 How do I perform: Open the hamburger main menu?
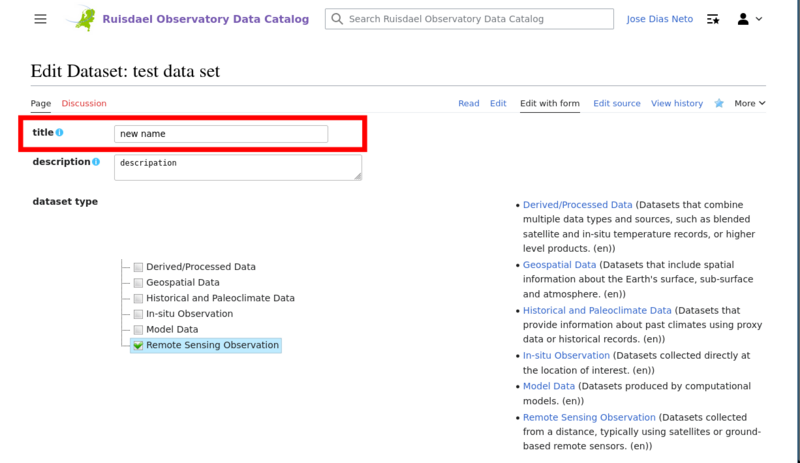(40, 19)
